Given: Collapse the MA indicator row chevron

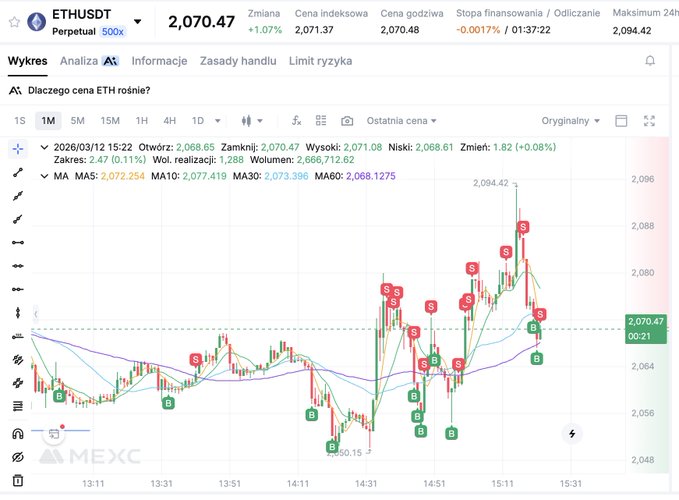Looking at the screenshot, I should [x=42, y=176].
